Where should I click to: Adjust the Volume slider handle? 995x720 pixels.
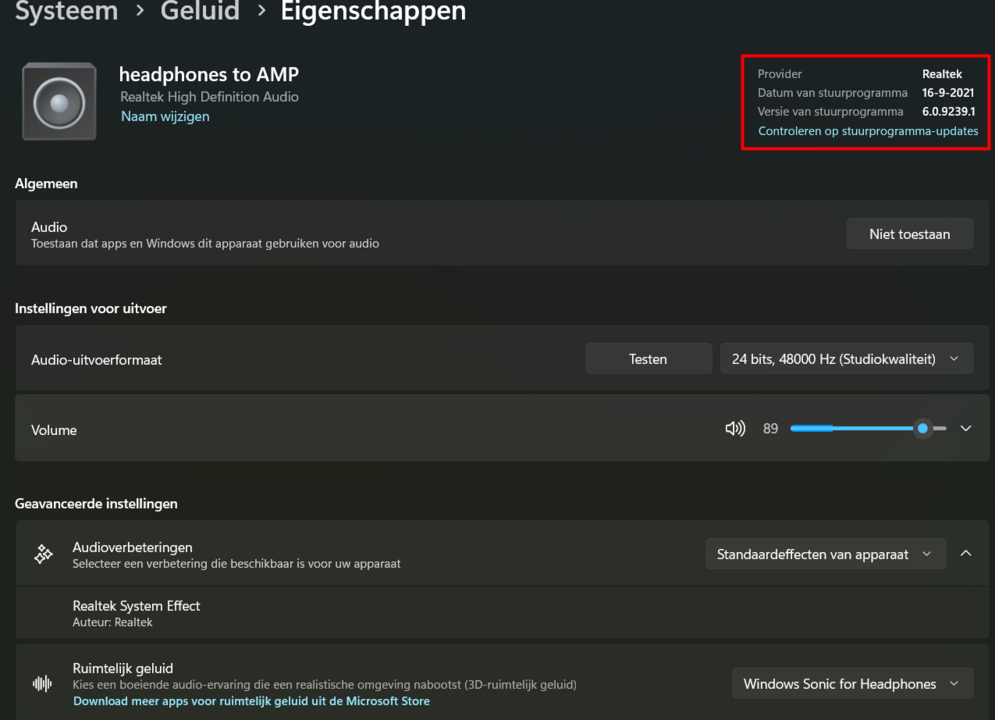tap(922, 428)
